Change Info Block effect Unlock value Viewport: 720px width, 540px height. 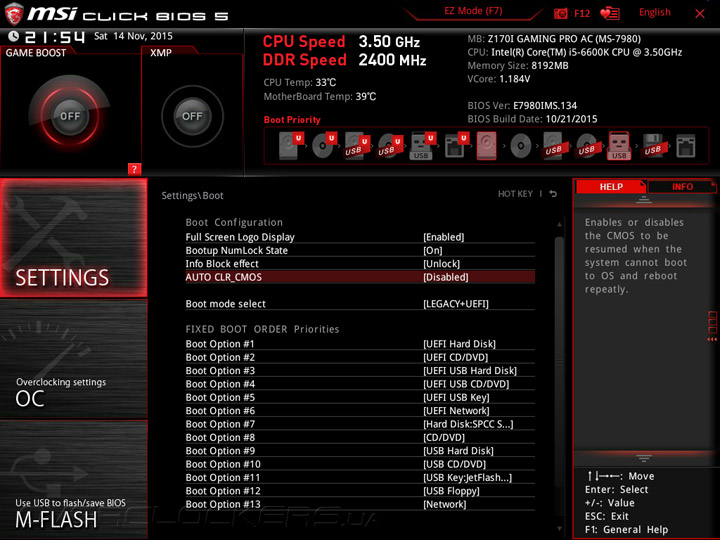[x=441, y=264]
